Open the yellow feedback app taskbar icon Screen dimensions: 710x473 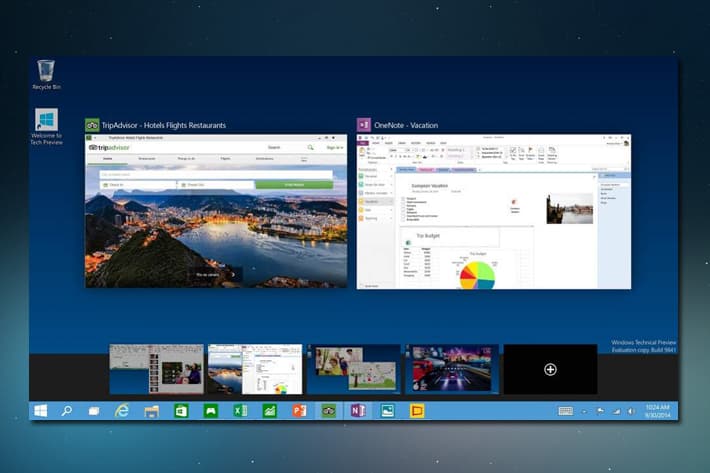[x=417, y=411]
